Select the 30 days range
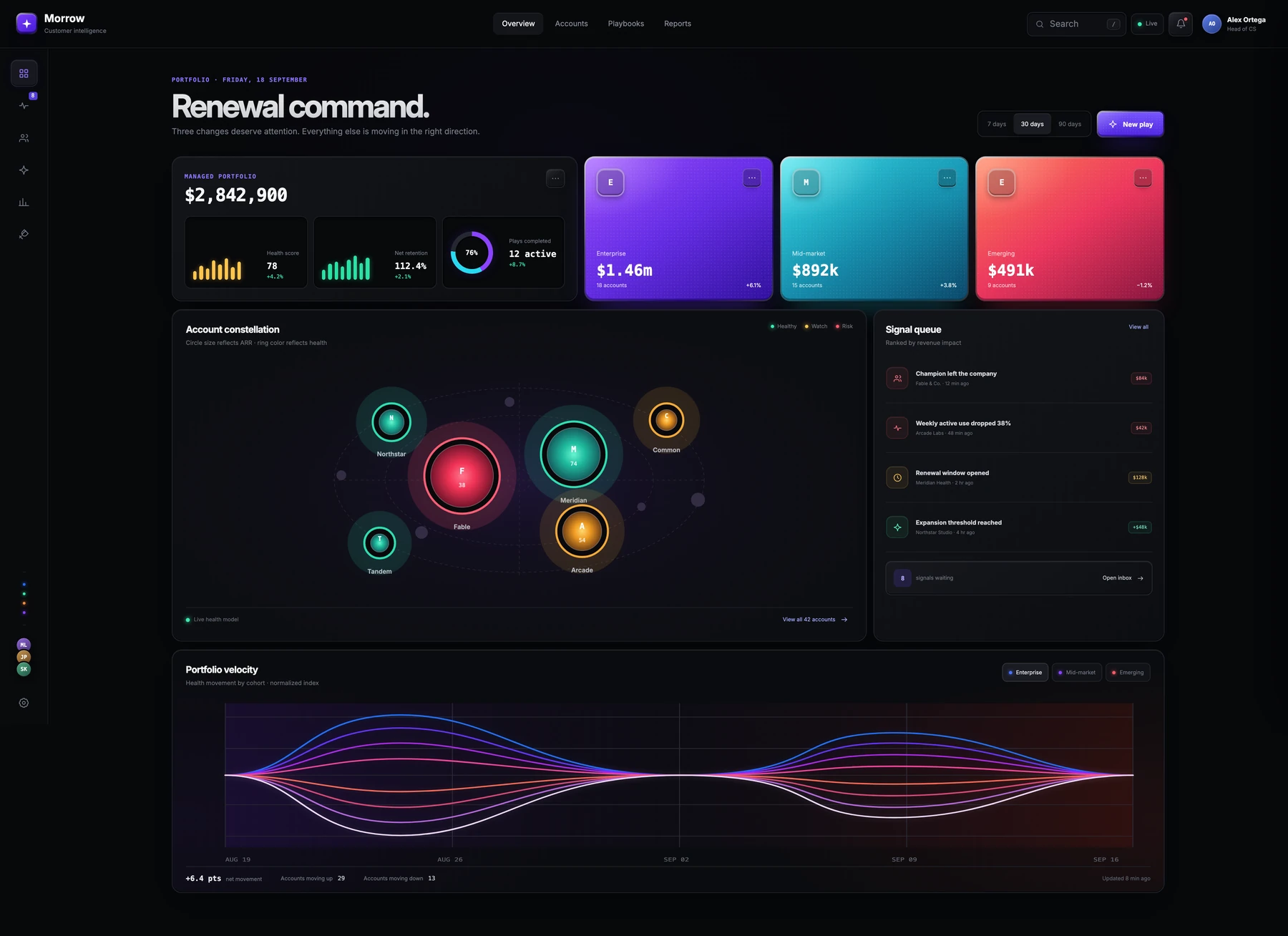1288x936 pixels. [1032, 124]
